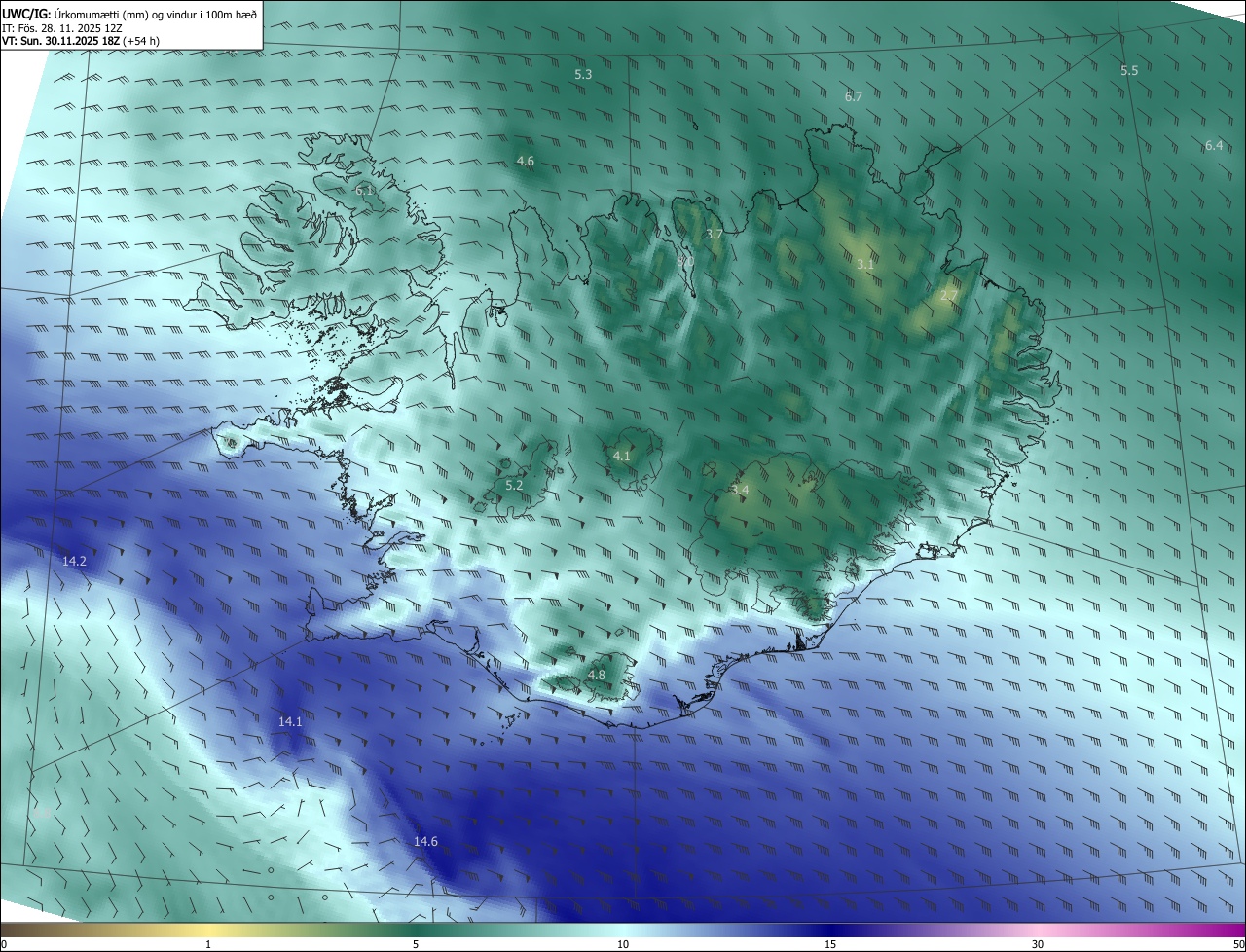Click the 5.3 precipitation value label
Image resolution: width=1246 pixels, height=952 pixels.
583,75
